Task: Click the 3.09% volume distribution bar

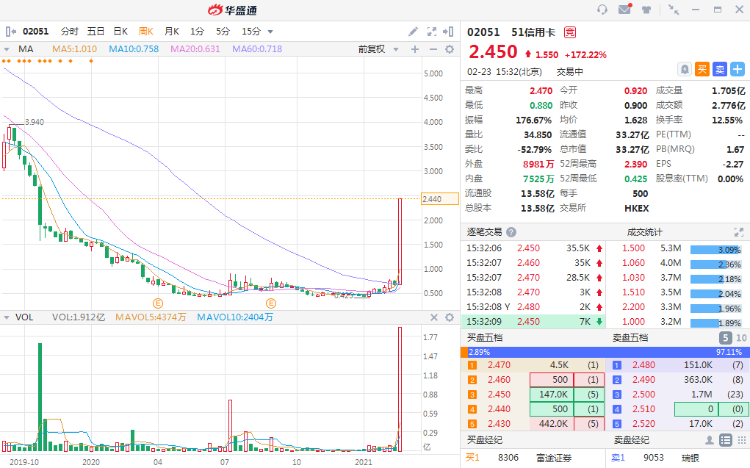Action: [x=716, y=249]
